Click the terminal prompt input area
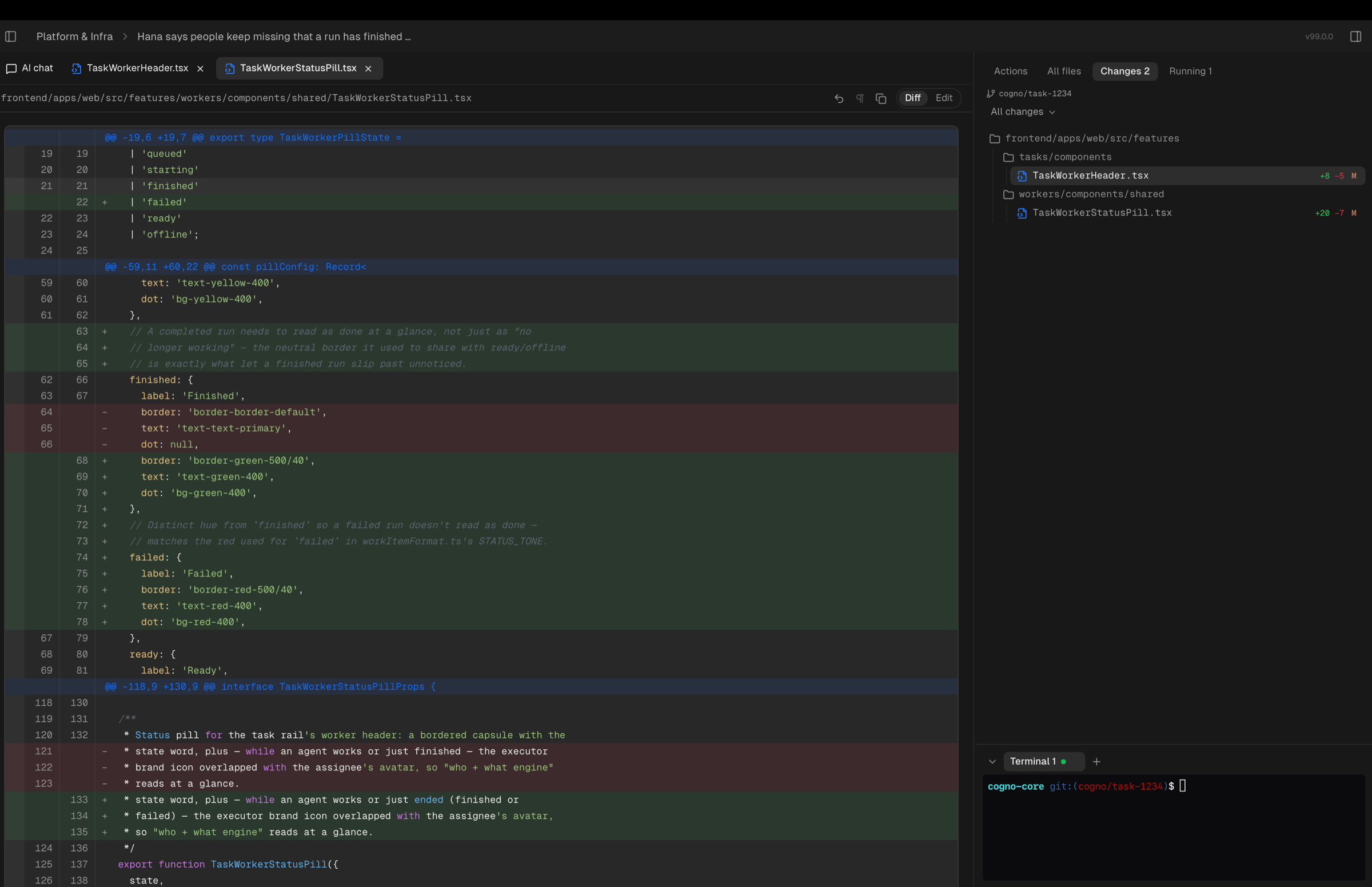The width and height of the screenshot is (1372, 887). 1174,827
